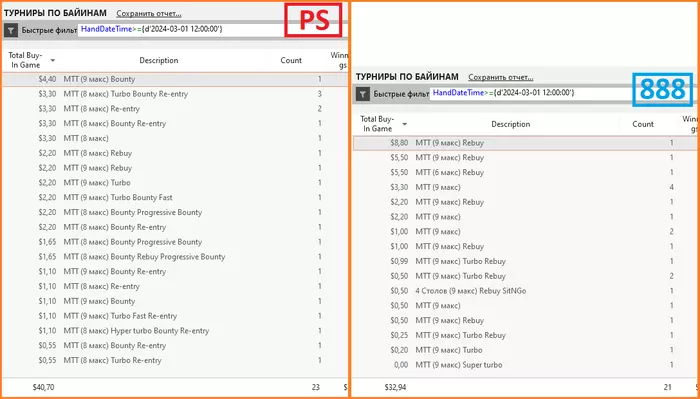Select row 'MTT (8 макс) Bounty Re-entry' $0,55
This screenshot has width=700, height=399.
[x=175, y=346]
